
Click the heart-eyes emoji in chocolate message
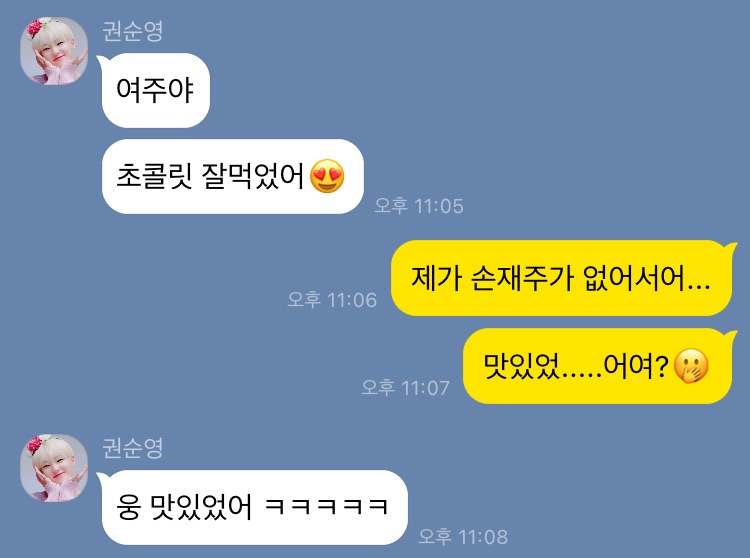click(327, 176)
